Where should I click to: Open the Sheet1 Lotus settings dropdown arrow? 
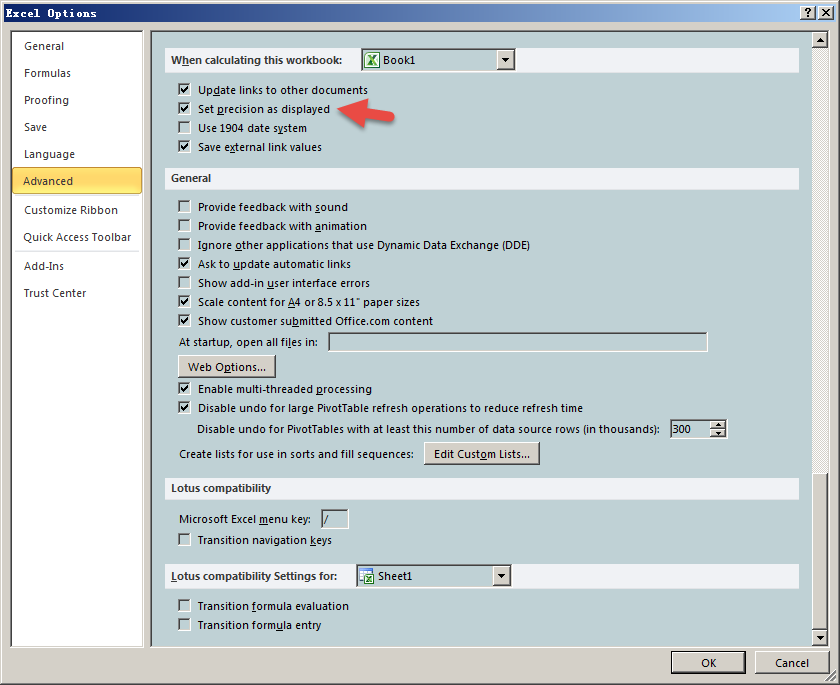tap(501, 576)
